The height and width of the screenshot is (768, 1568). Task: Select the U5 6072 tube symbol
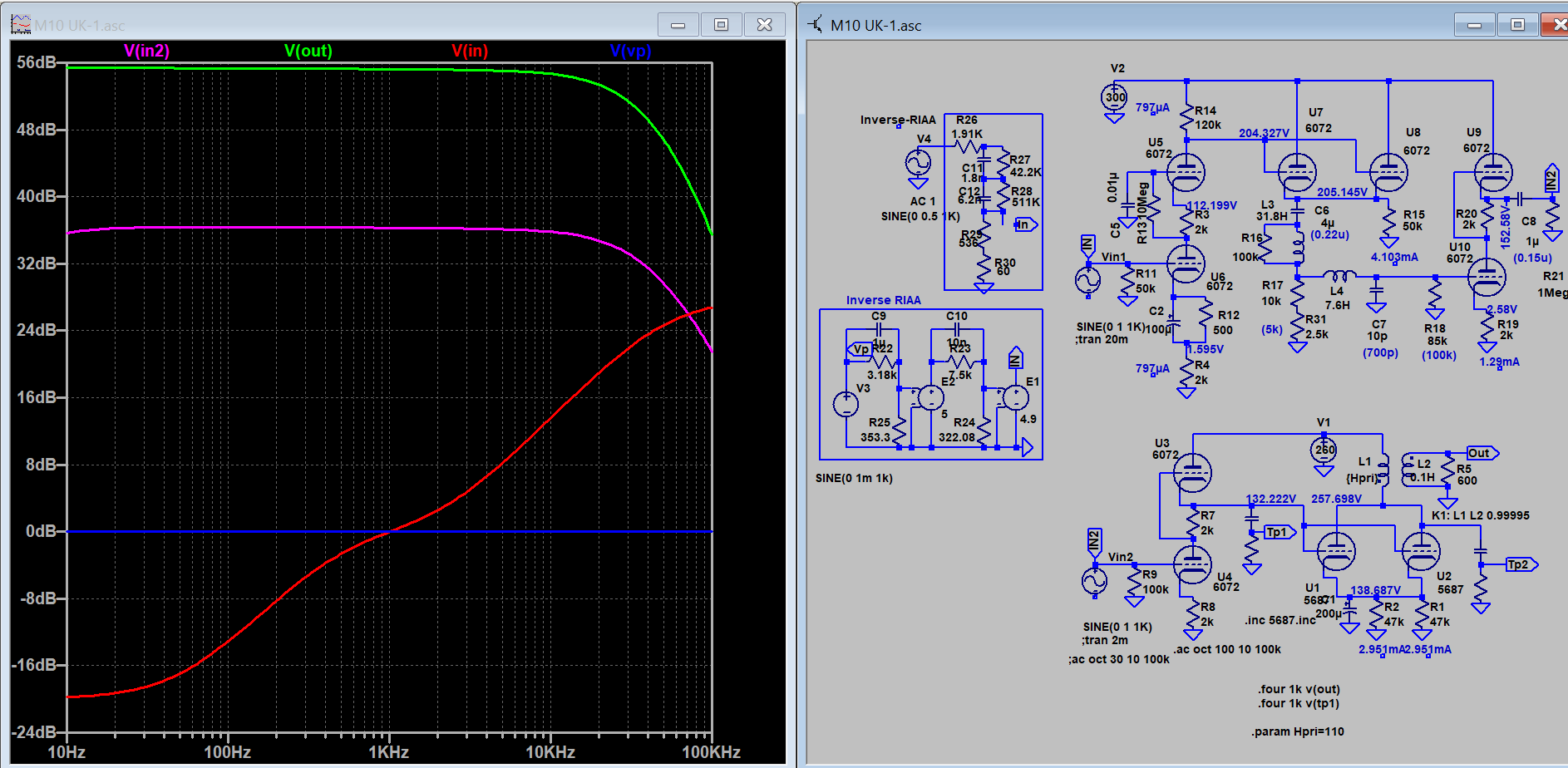(1186, 173)
